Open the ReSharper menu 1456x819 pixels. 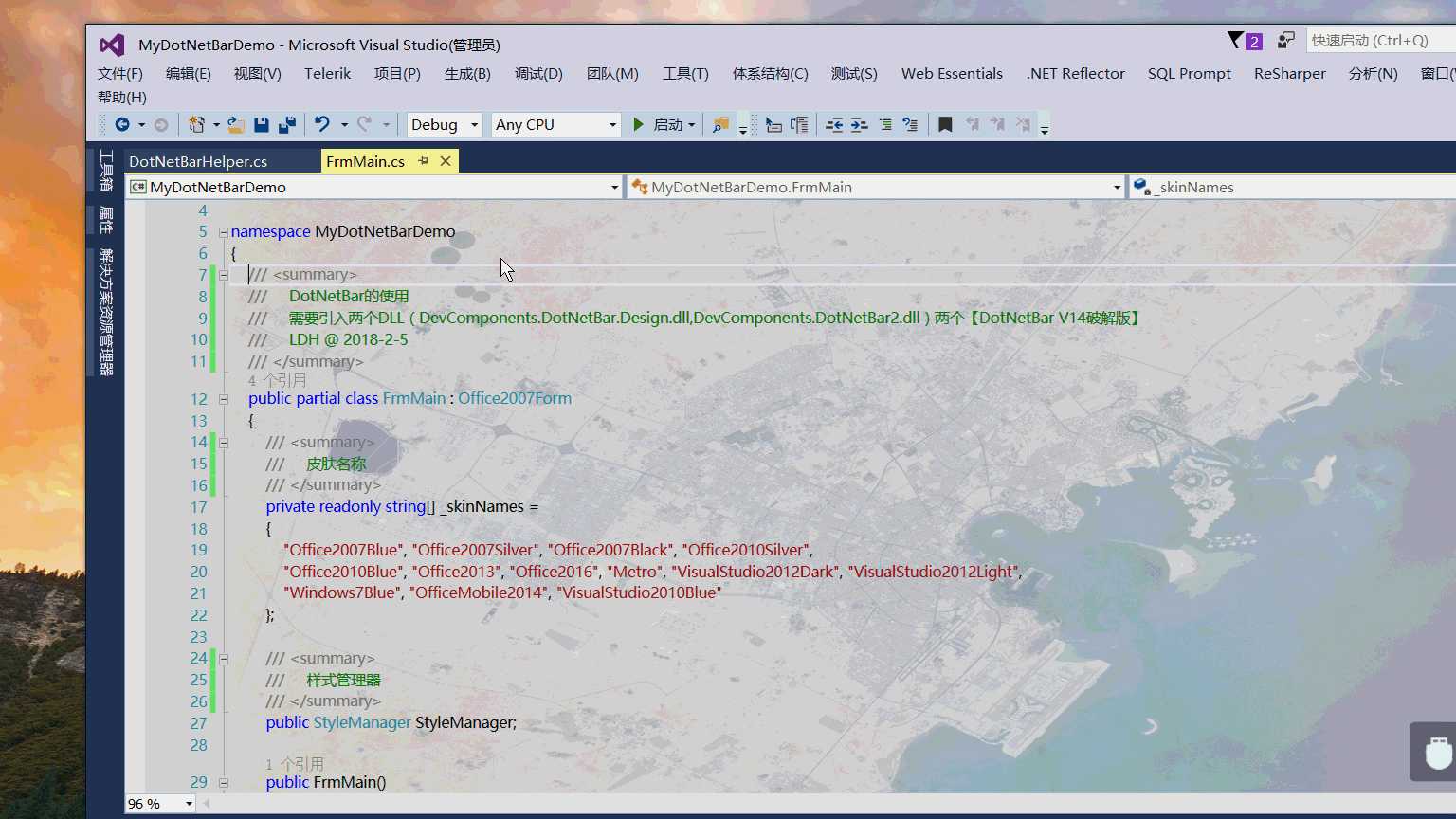(x=1290, y=73)
